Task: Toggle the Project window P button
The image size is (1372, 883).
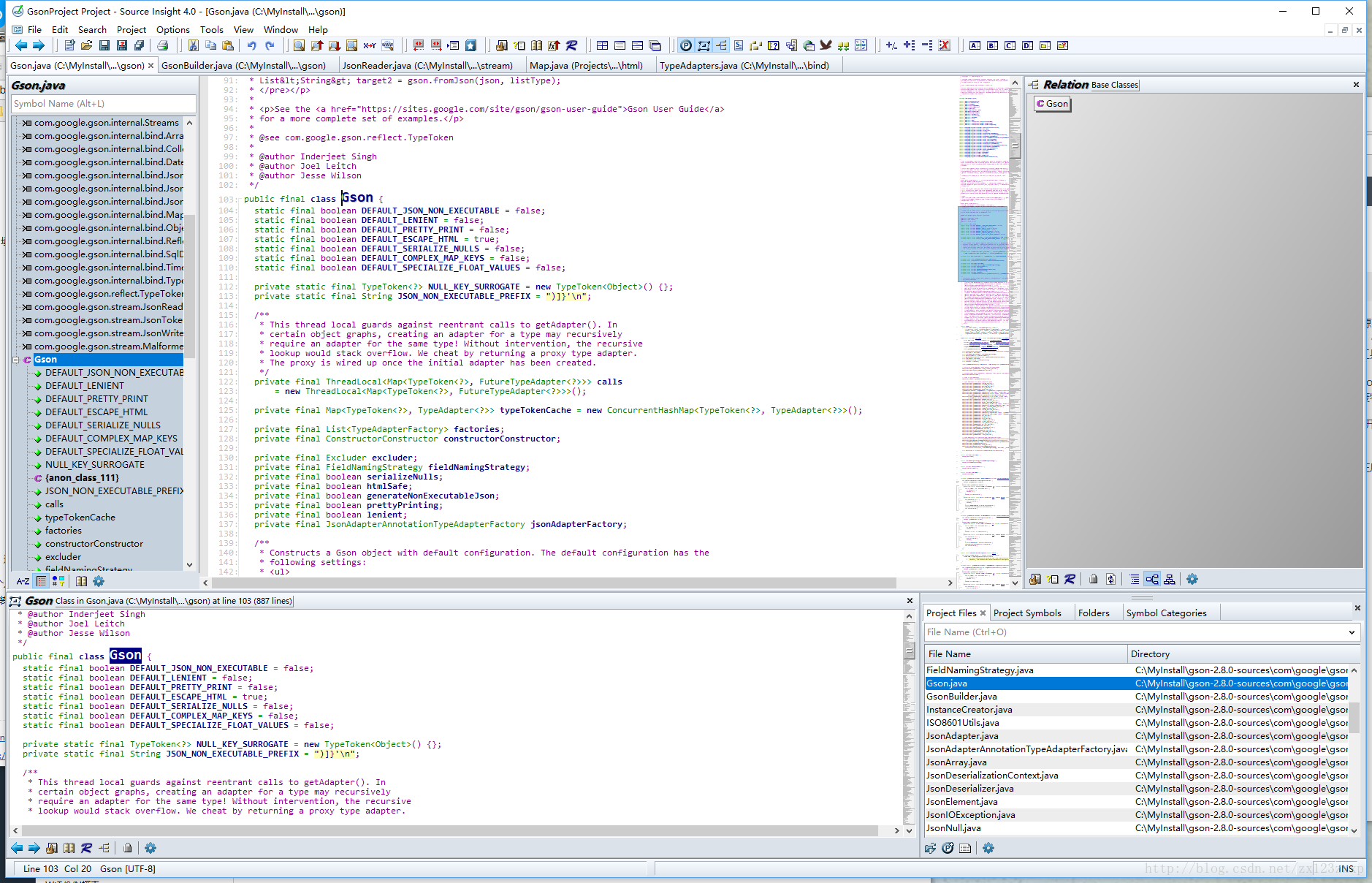Action: tap(685, 45)
